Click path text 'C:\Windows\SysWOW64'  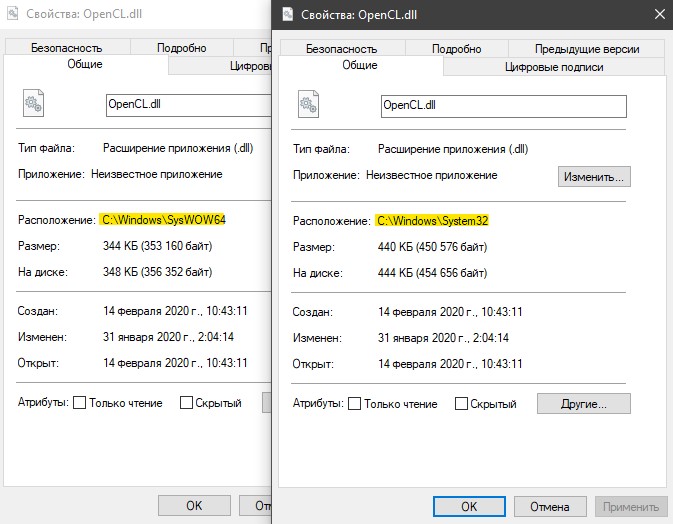[164, 220]
